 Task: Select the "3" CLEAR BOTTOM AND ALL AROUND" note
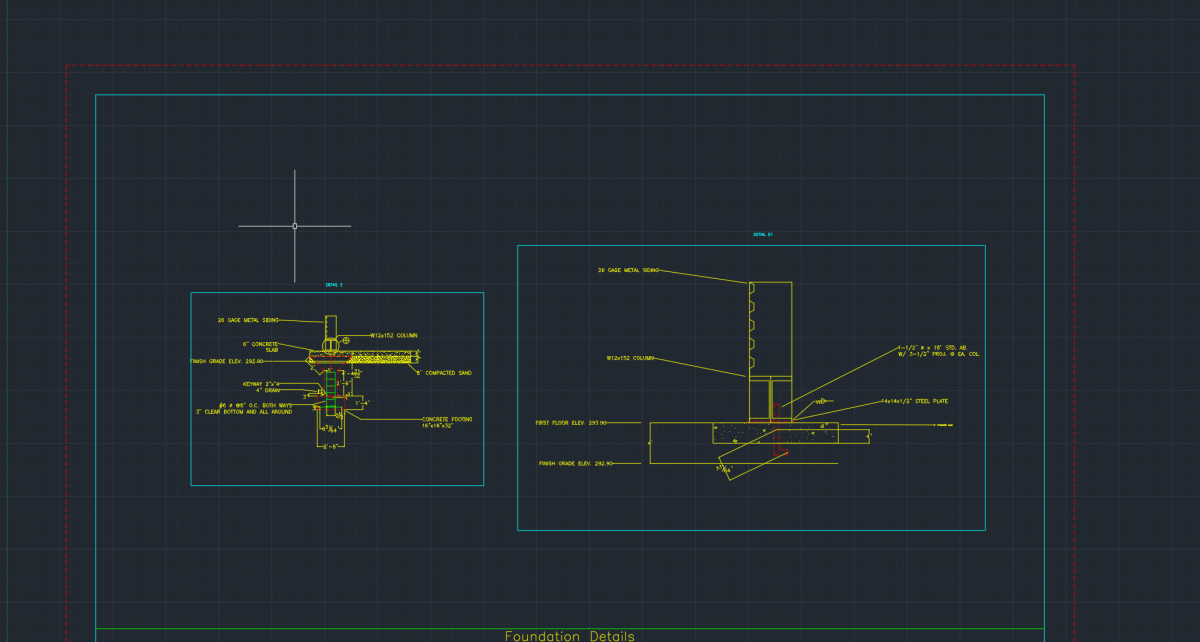[x=244, y=411]
